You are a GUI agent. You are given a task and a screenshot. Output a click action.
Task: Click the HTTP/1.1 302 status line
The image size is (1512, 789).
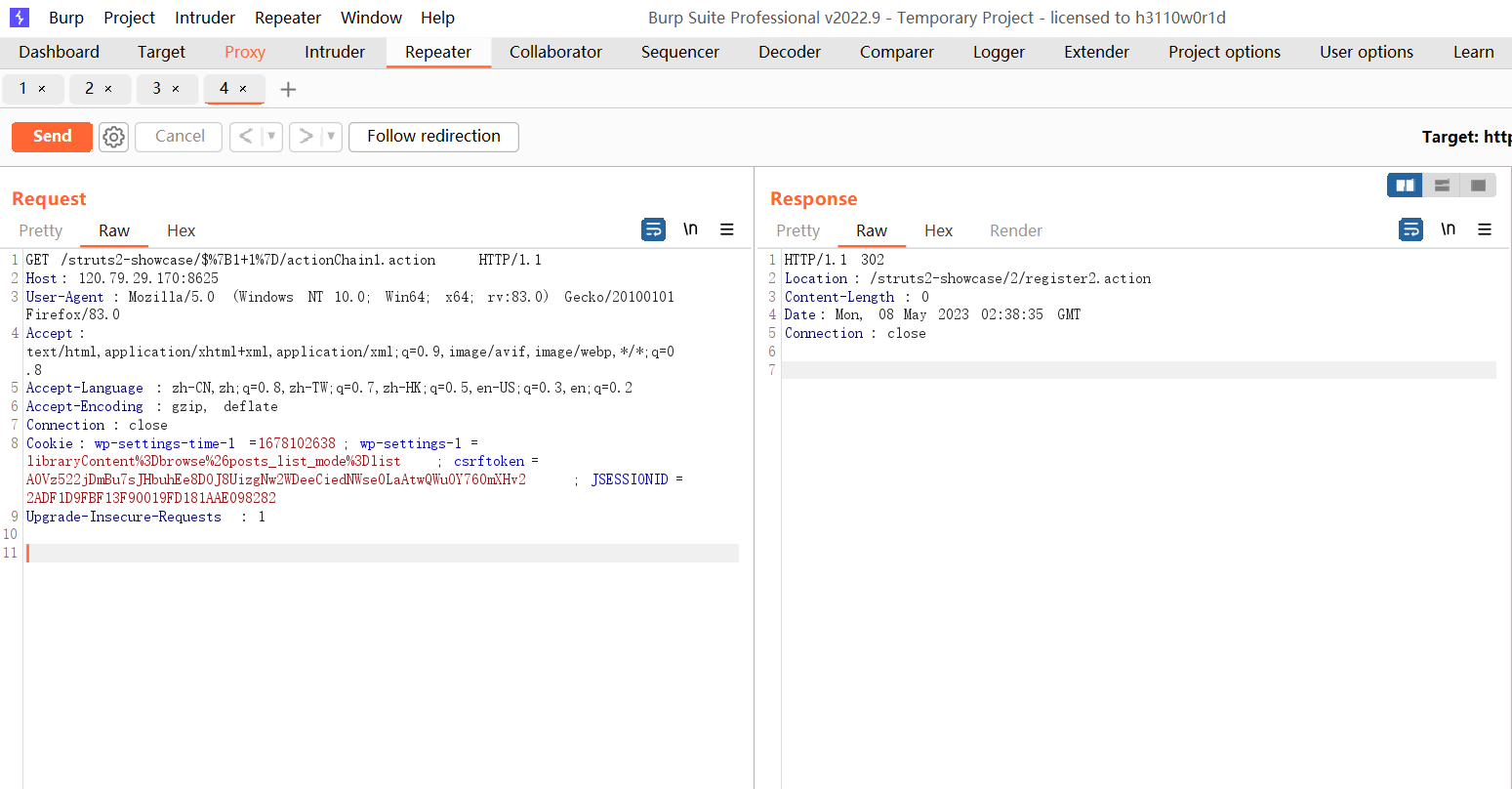click(835, 260)
